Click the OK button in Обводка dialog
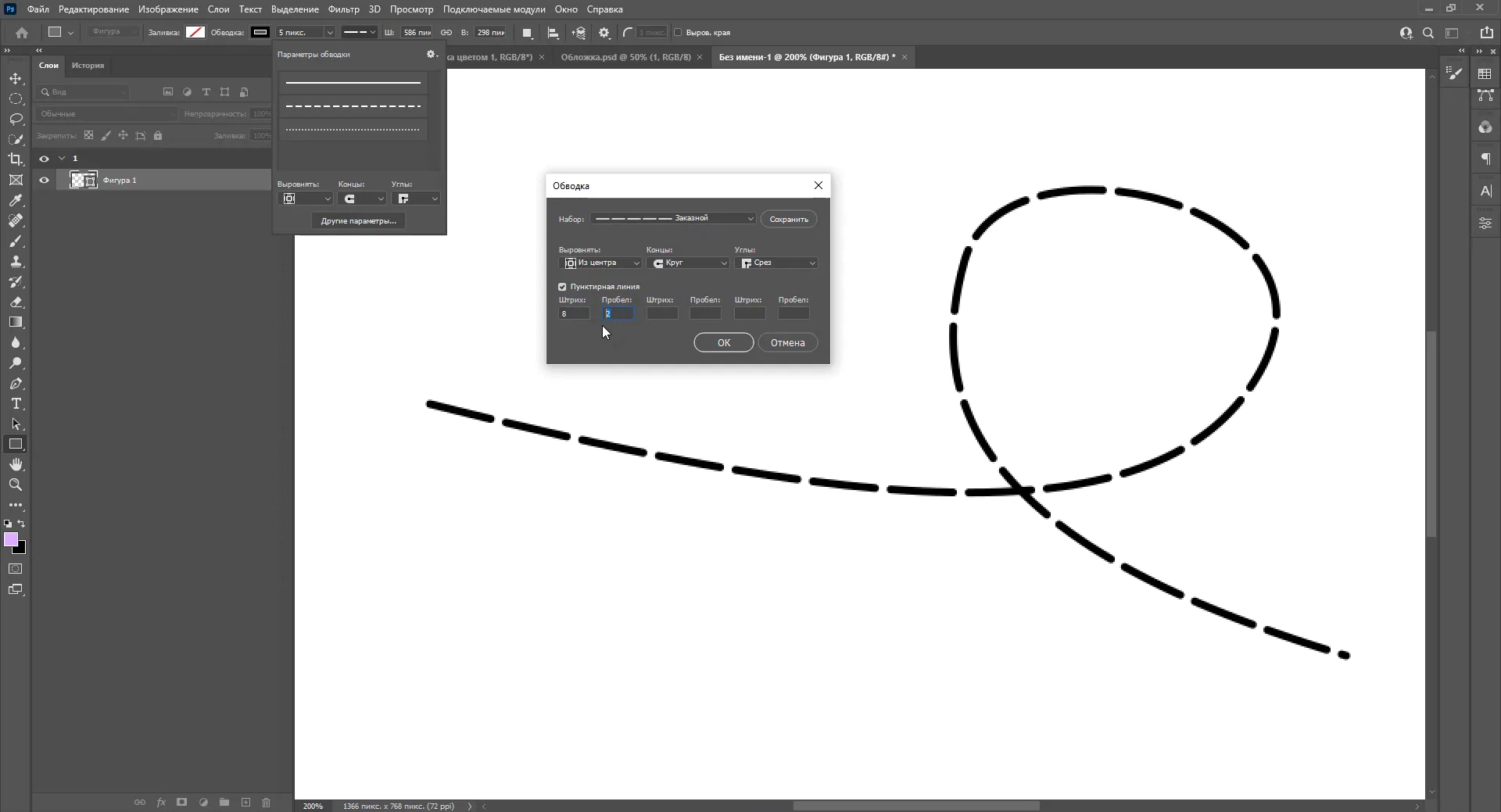Image resolution: width=1501 pixels, height=812 pixels. click(723, 343)
